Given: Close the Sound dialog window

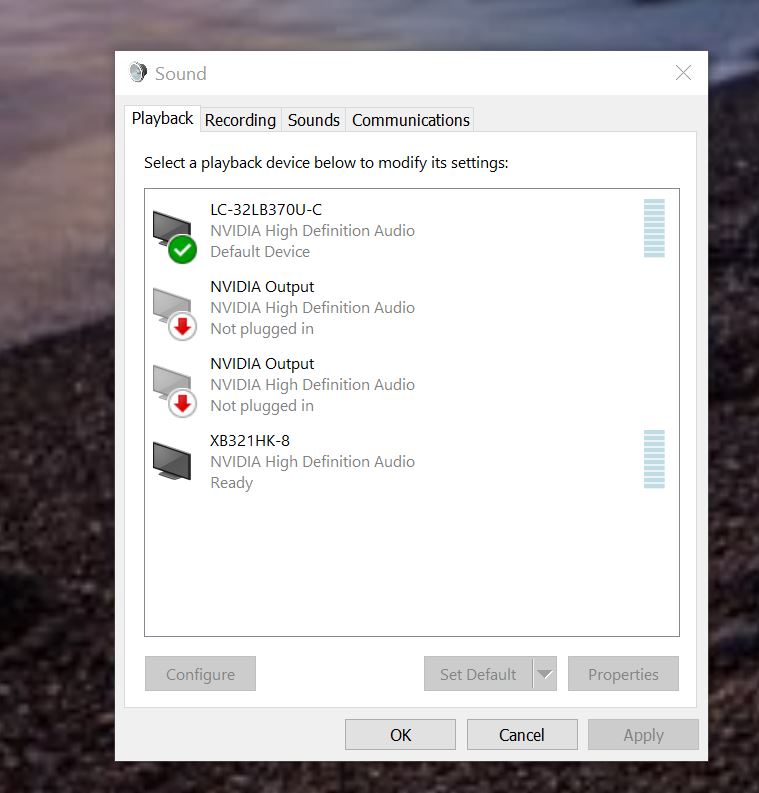Looking at the screenshot, I should tap(683, 73).
